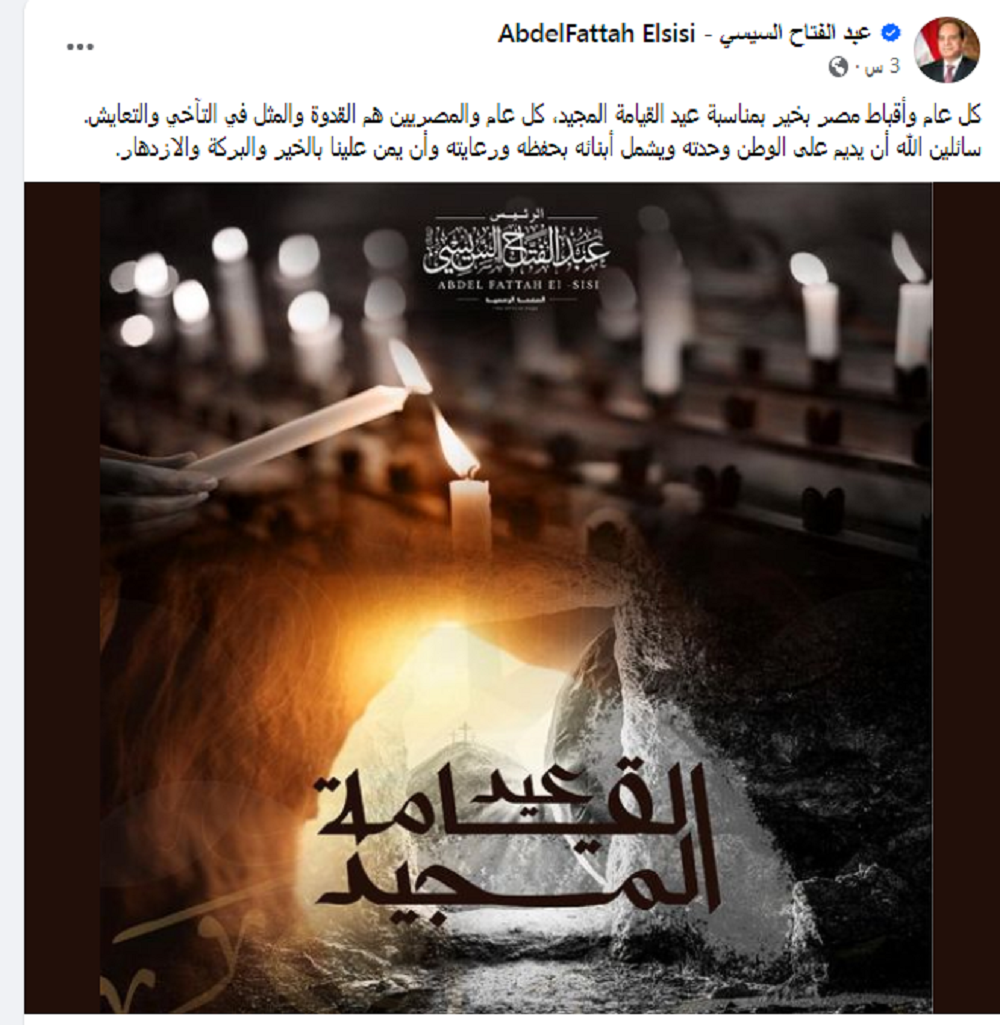Click the globe public-audience icon
1000x1025 pixels.
tap(839, 67)
